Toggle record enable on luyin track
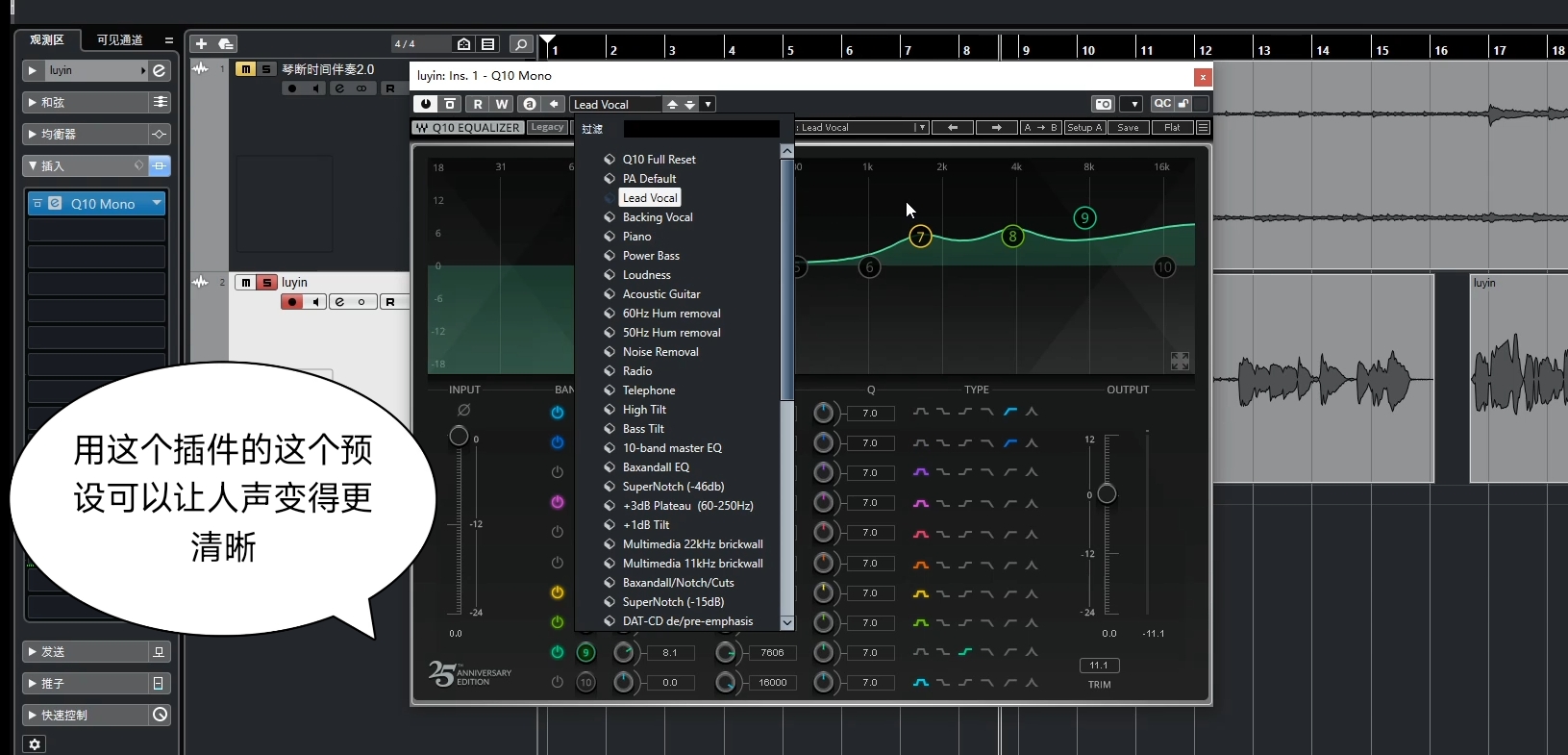This screenshot has width=1568, height=755. [292, 302]
